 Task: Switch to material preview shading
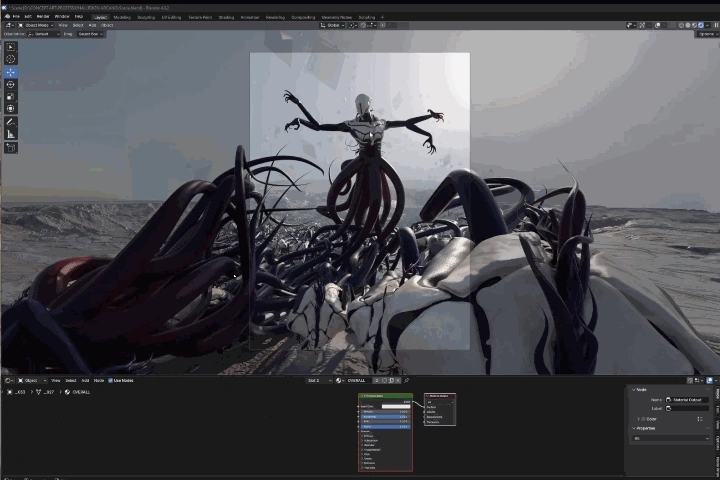pos(694,25)
